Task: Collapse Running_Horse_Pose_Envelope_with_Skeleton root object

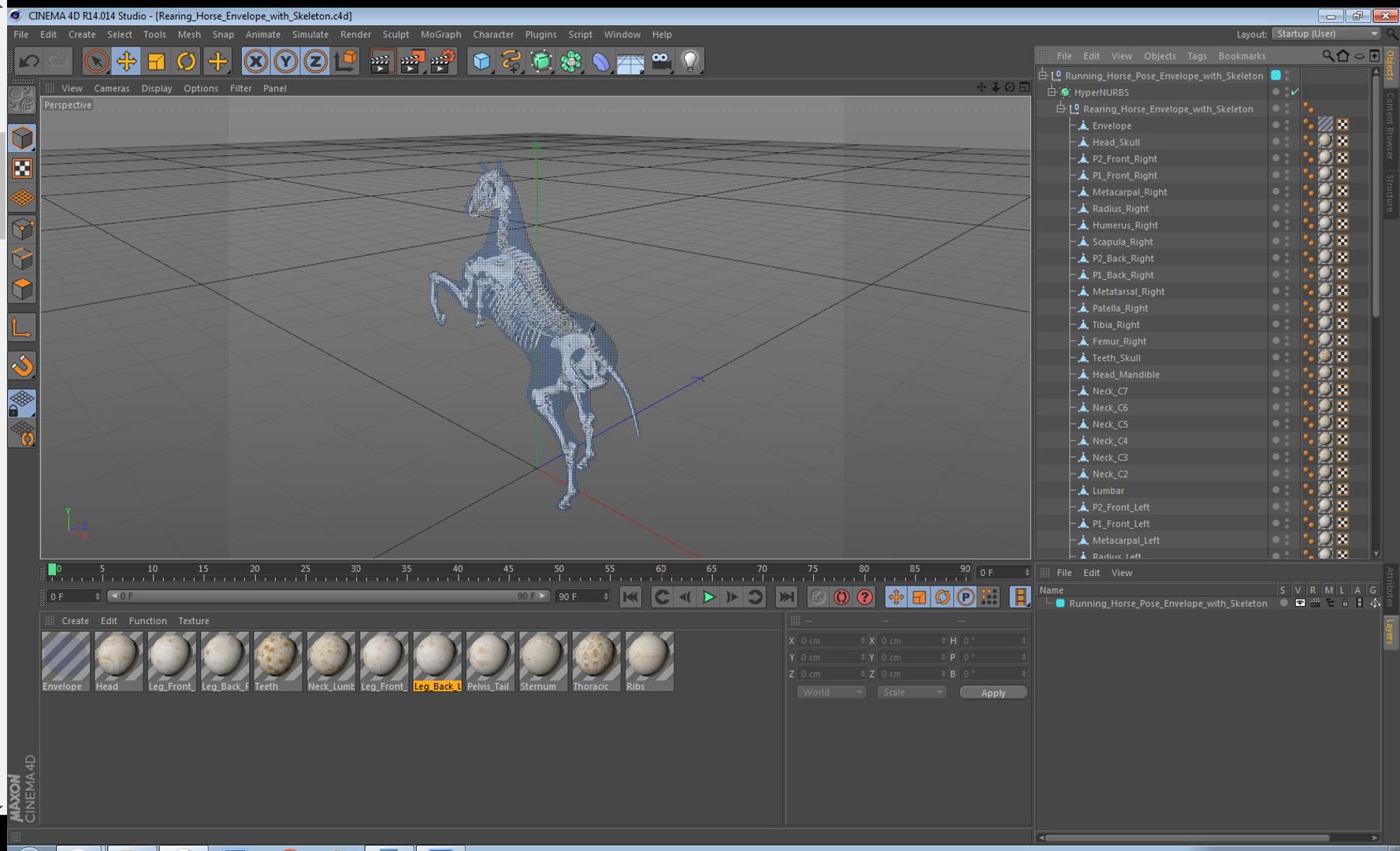Action: click(x=1042, y=76)
